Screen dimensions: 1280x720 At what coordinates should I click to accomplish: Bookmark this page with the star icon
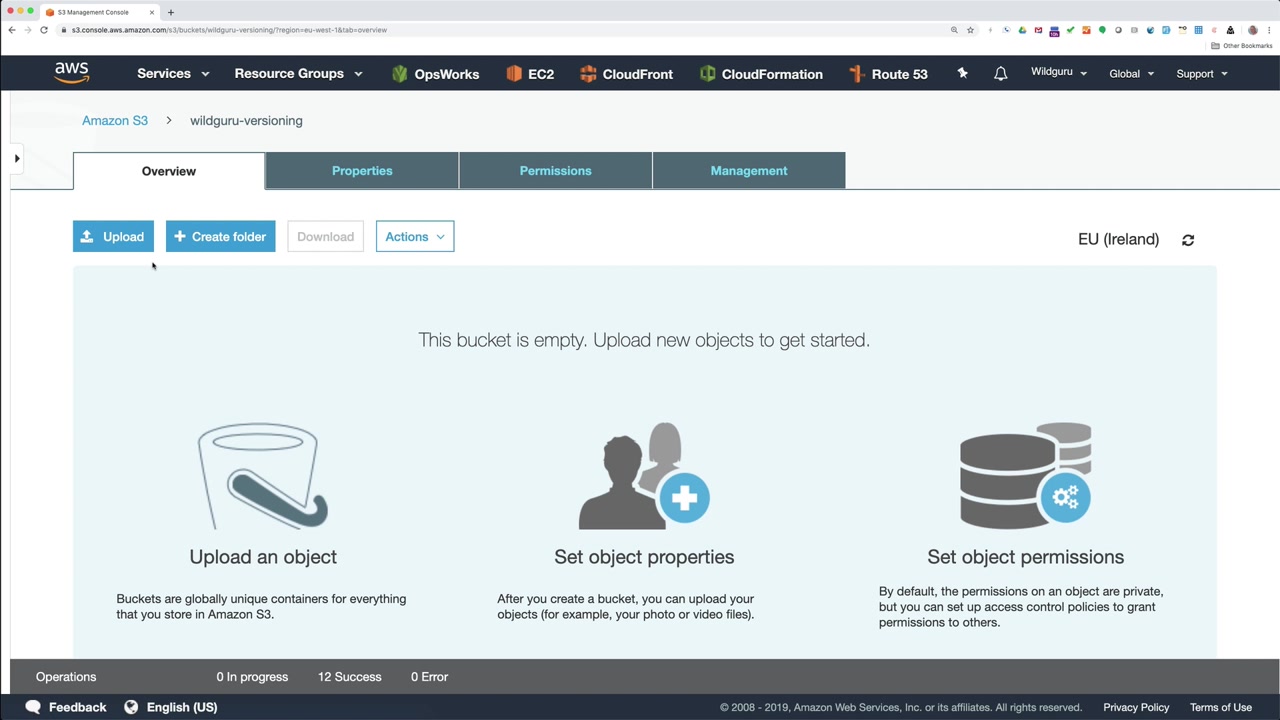970,30
